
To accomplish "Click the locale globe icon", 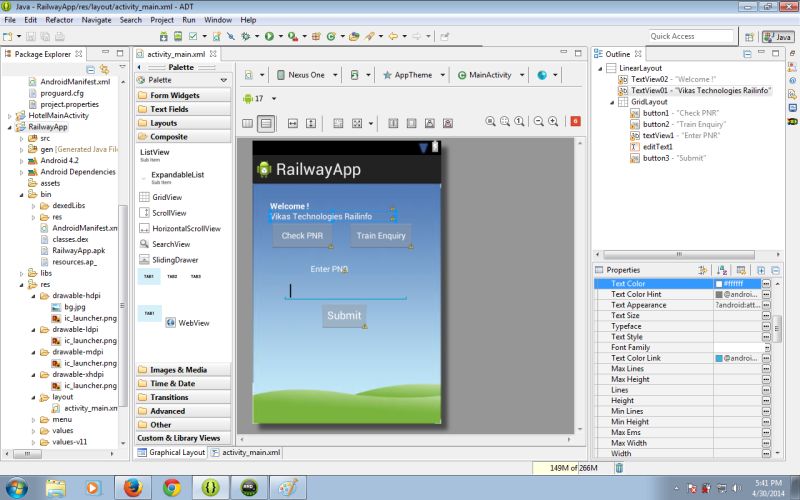I will click(x=542, y=75).
